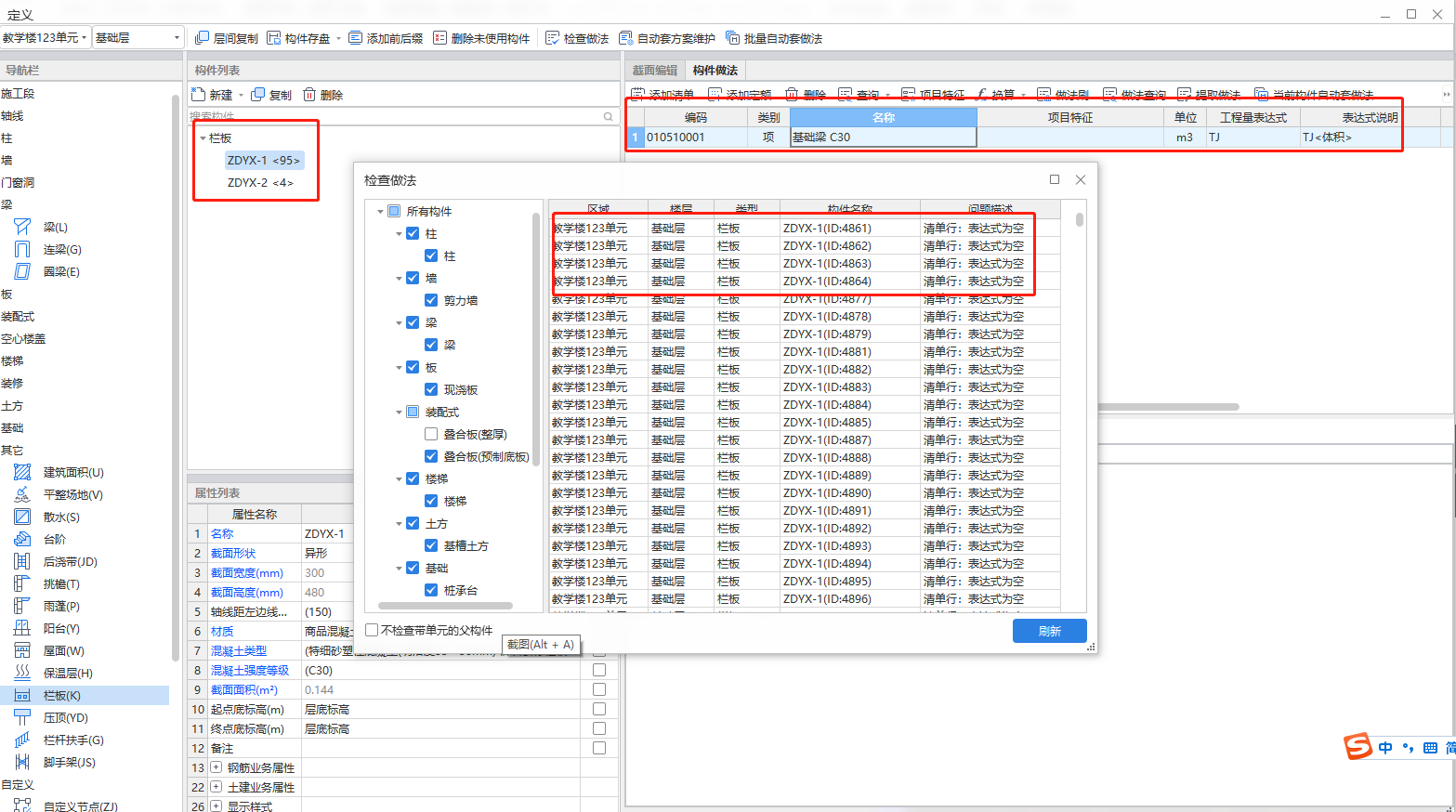Click the 删除未使用构件 toolbar icon
Image resolution: width=1456 pixels, height=812 pixels.
[x=439, y=38]
